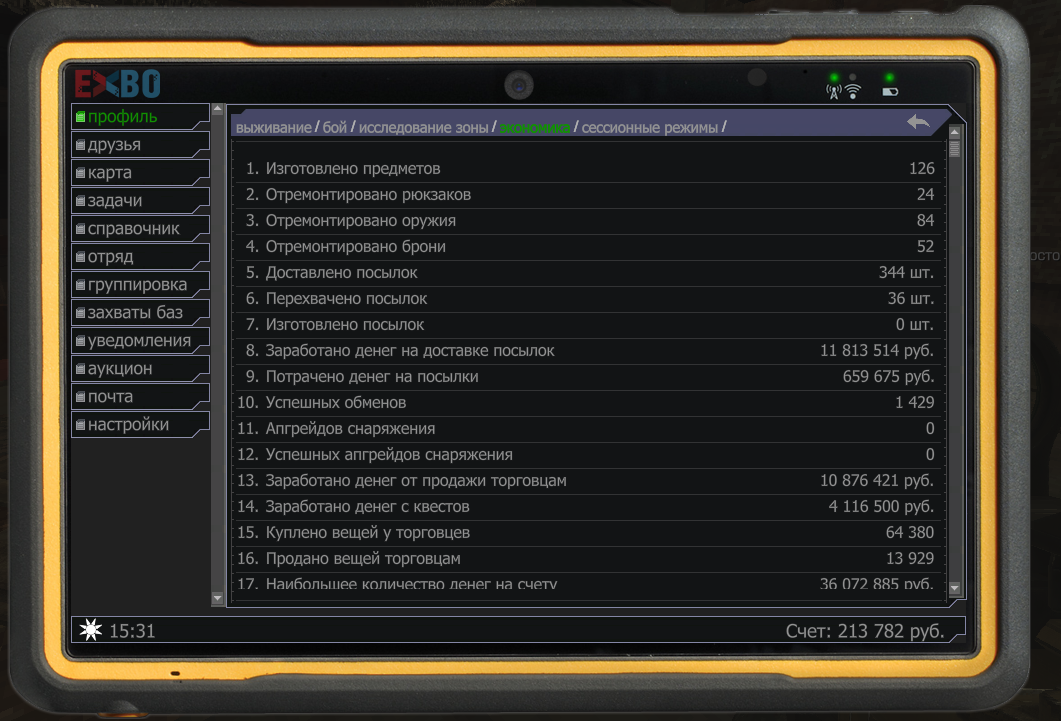Click the value 11 813 514 руб.
Image resolution: width=1061 pixels, height=721 pixels.
coord(877,350)
